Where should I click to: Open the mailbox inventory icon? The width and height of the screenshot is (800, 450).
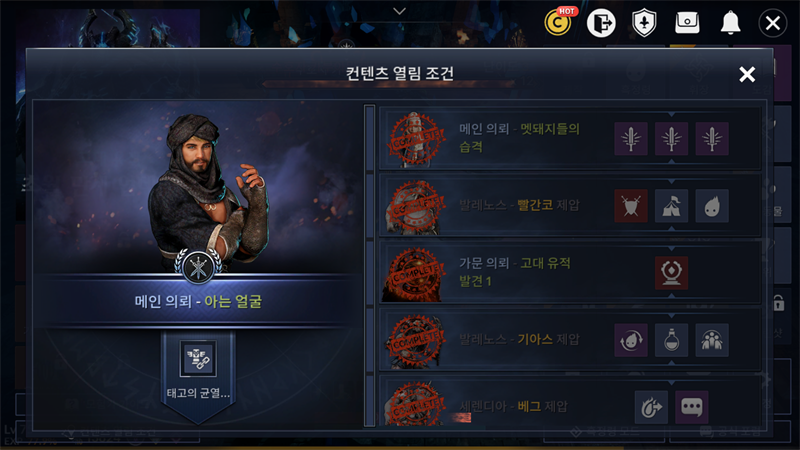687,22
